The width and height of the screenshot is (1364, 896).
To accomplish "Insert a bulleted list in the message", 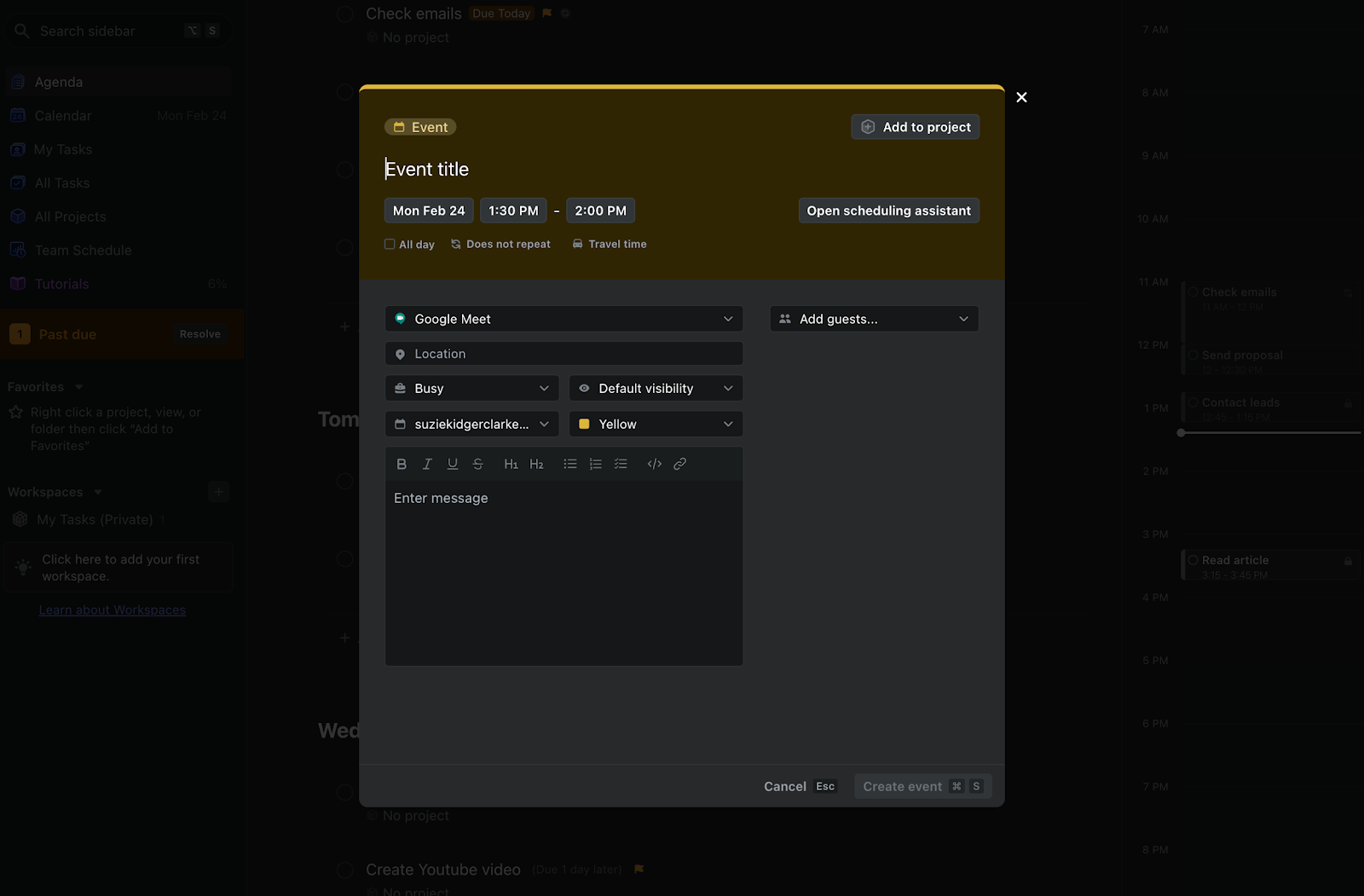I will (570, 464).
